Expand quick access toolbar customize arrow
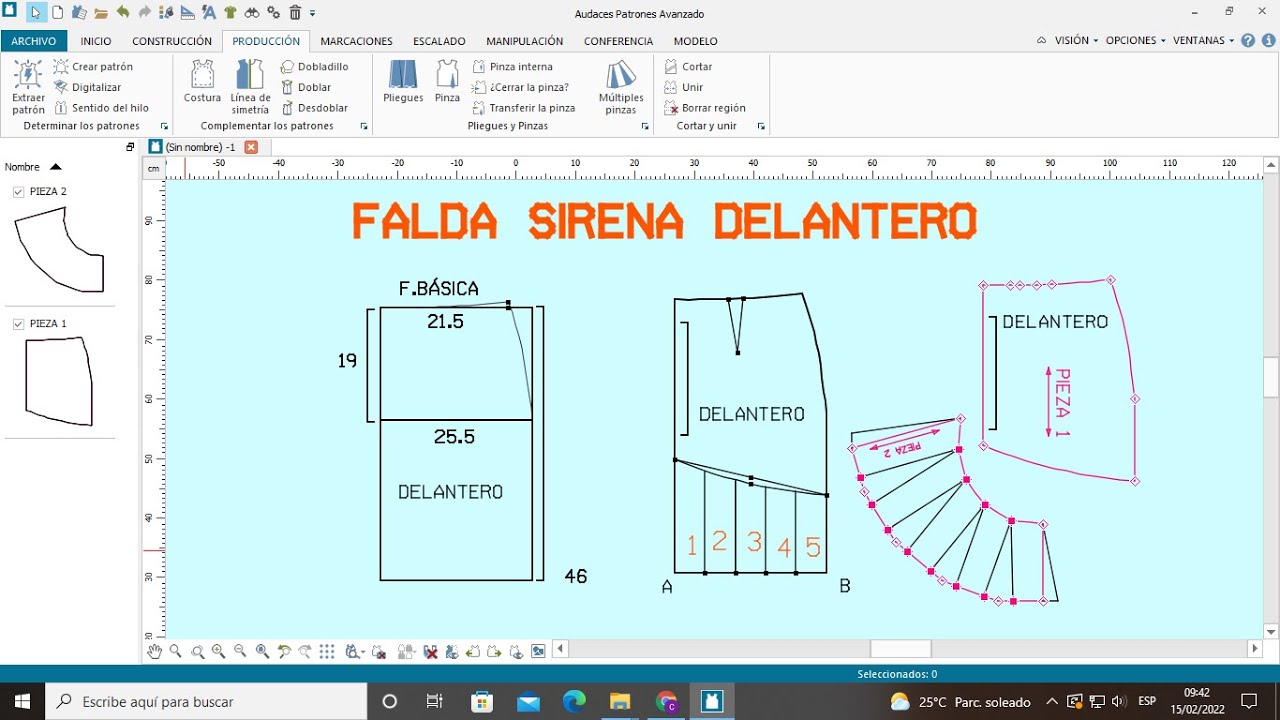Viewport: 1280px width, 720px height. point(313,13)
